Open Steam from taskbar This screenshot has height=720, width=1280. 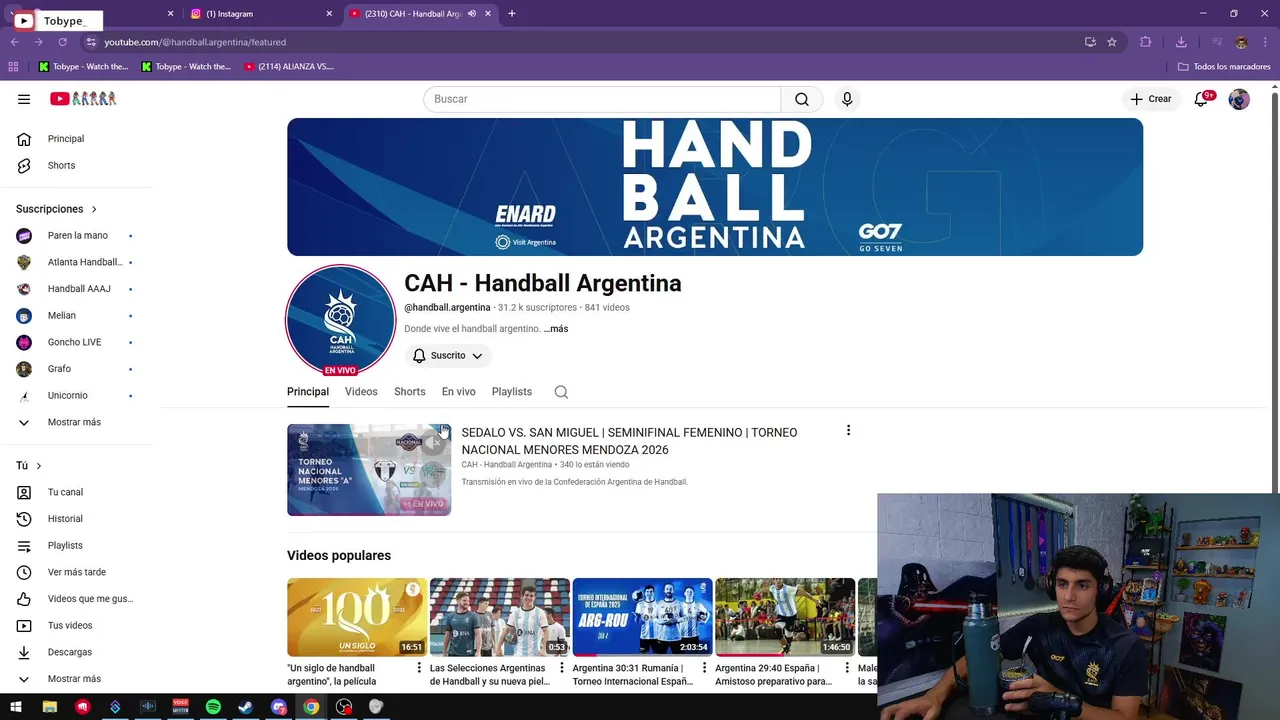[245, 707]
